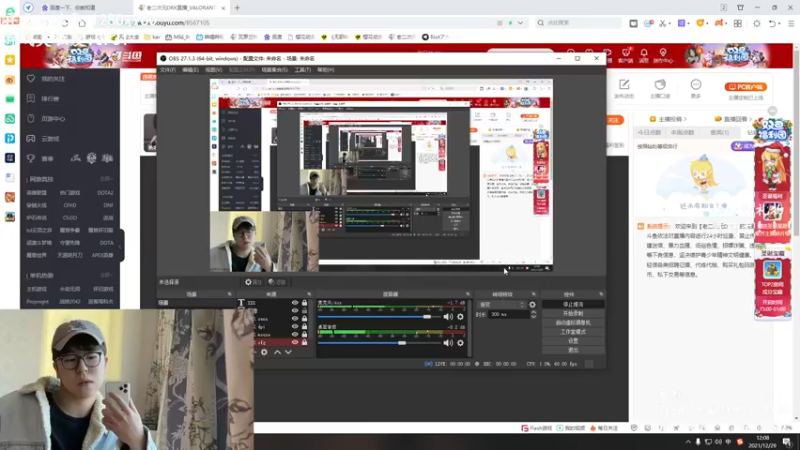Open the 工具(T) menu in OBS
The width and height of the screenshot is (800, 450).
coord(303,70)
